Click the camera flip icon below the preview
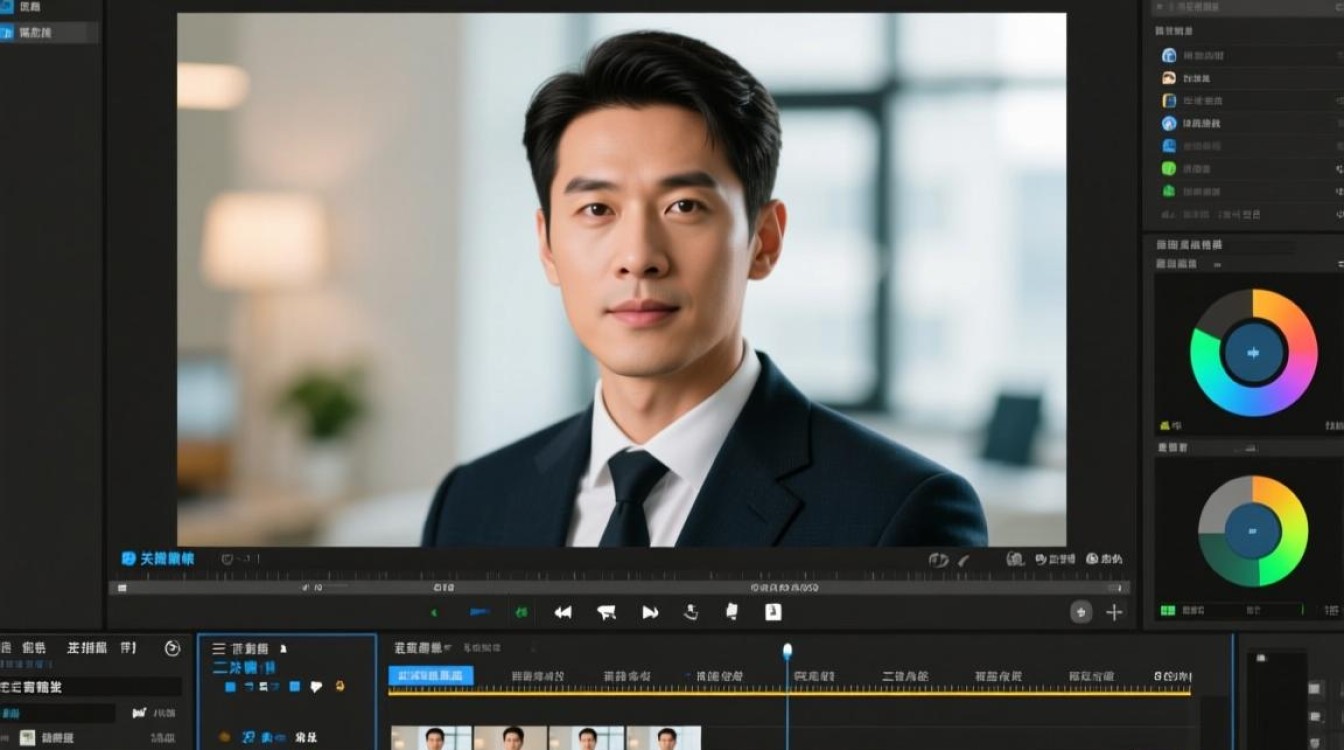The width and height of the screenshot is (1344, 750). [x=693, y=613]
